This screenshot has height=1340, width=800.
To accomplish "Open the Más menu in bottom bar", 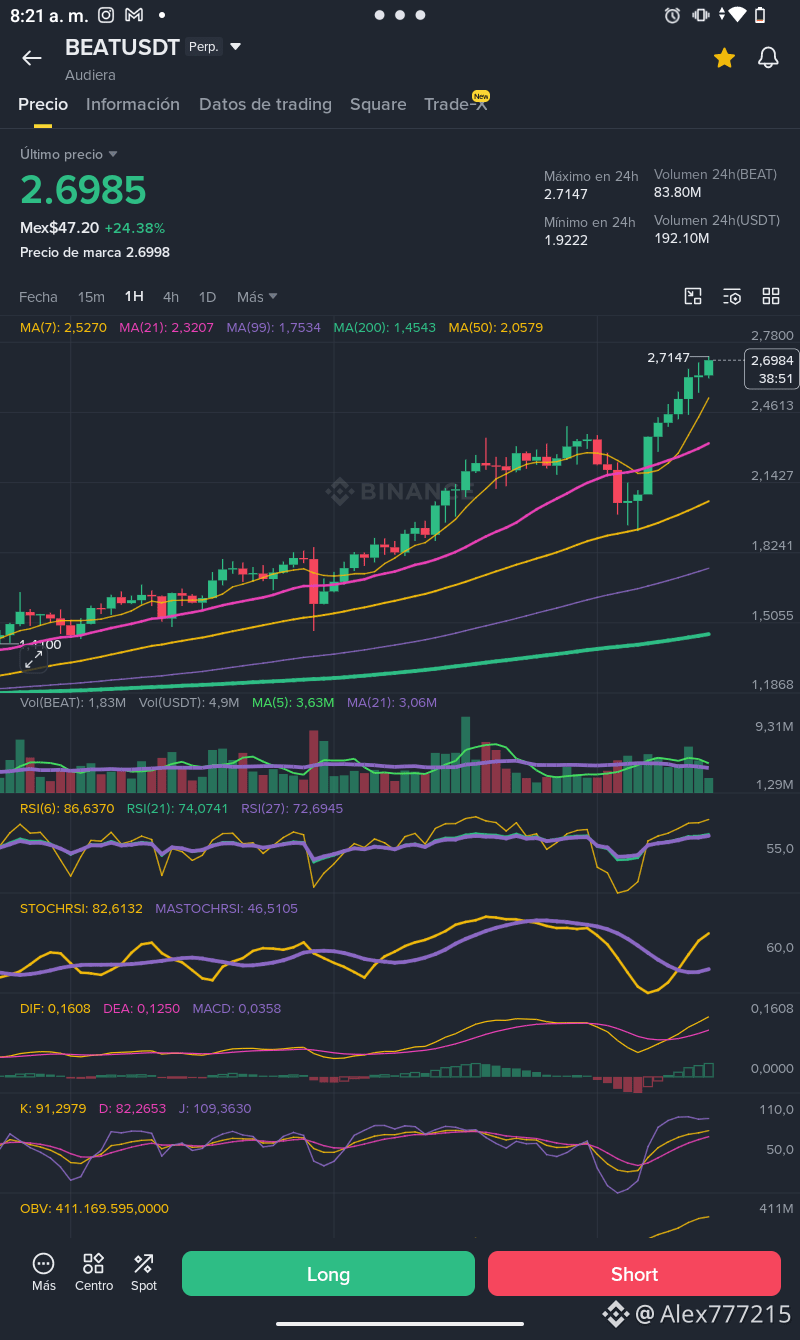I will (x=43, y=1272).
